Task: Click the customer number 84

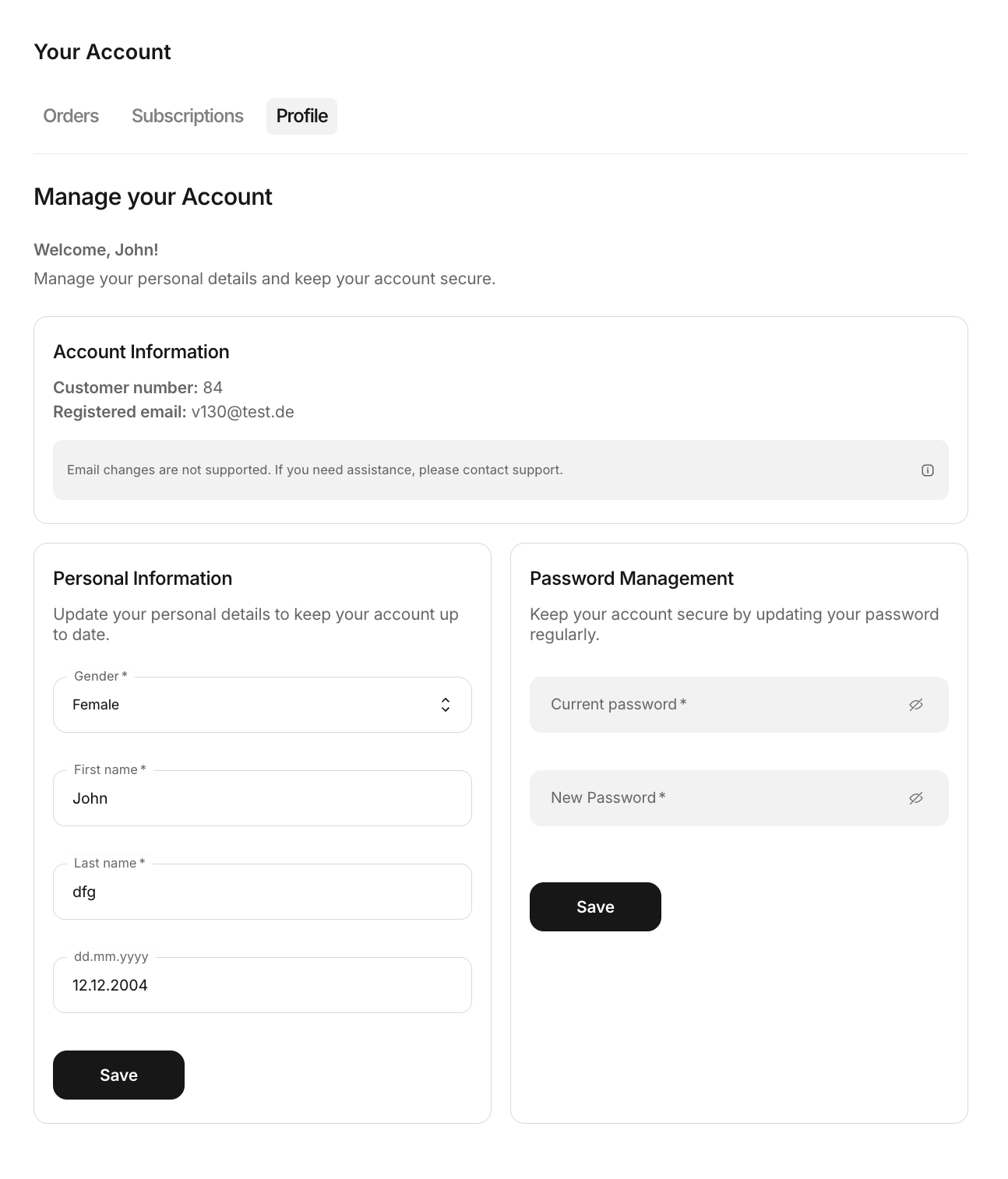Action: pyautogui.click(x=213, y=388)
